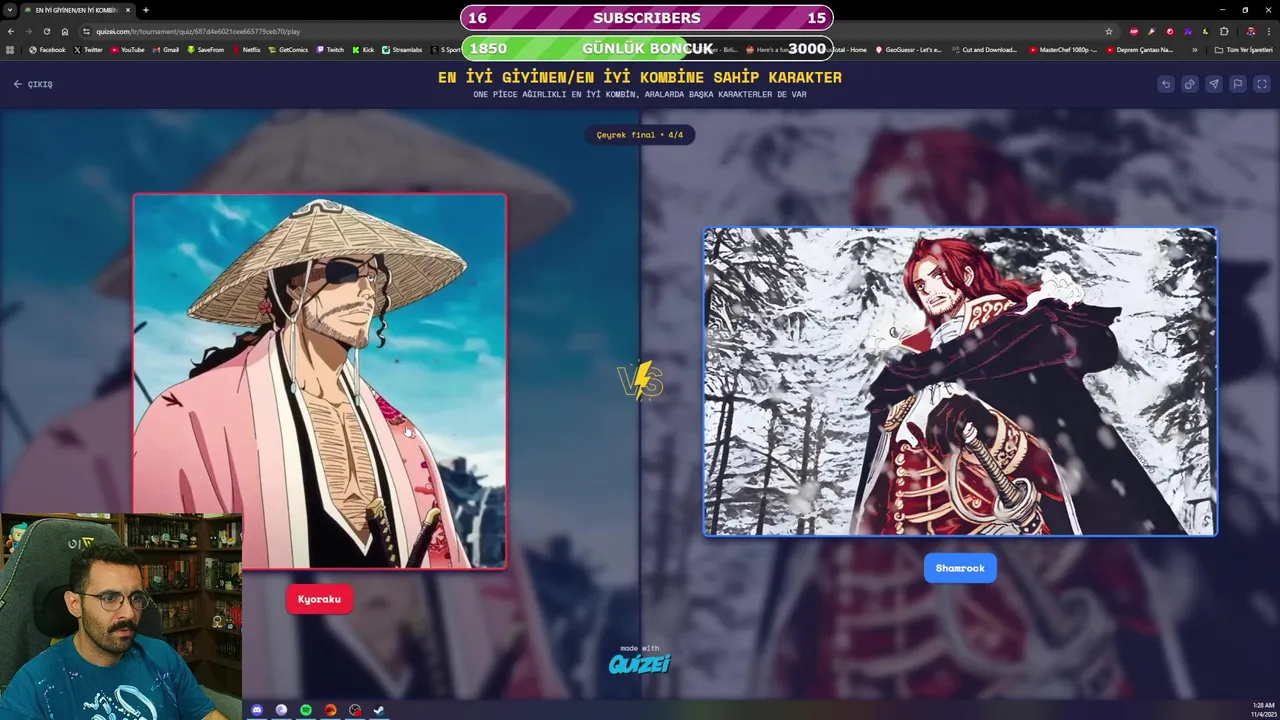The image size is (1280, 720).
Task: Open the Tüm Yer İşaretleri bookmarks folder
Action: point(1244,49)
